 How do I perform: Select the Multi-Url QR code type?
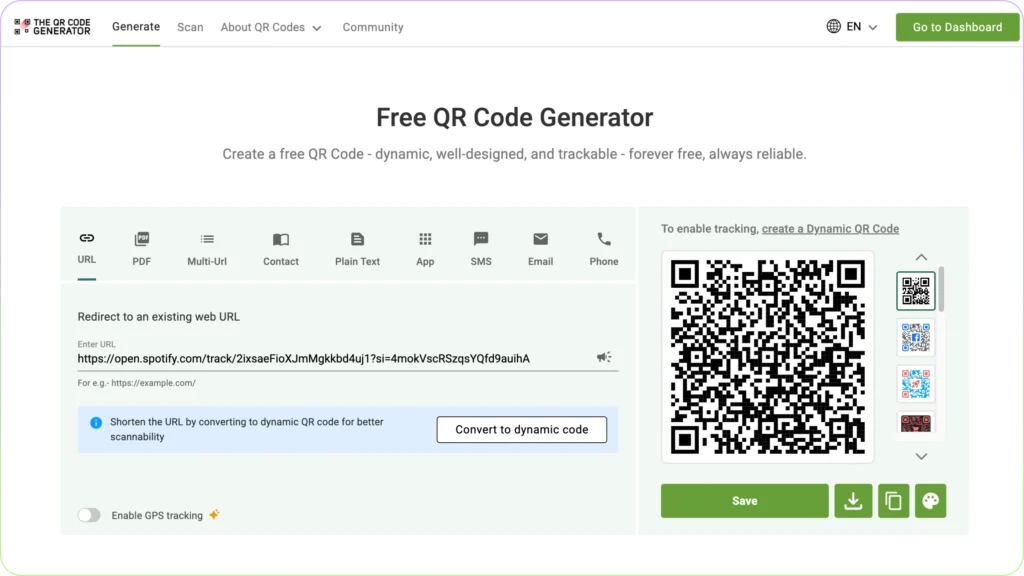pyautogui.click(x=207, y=247)
